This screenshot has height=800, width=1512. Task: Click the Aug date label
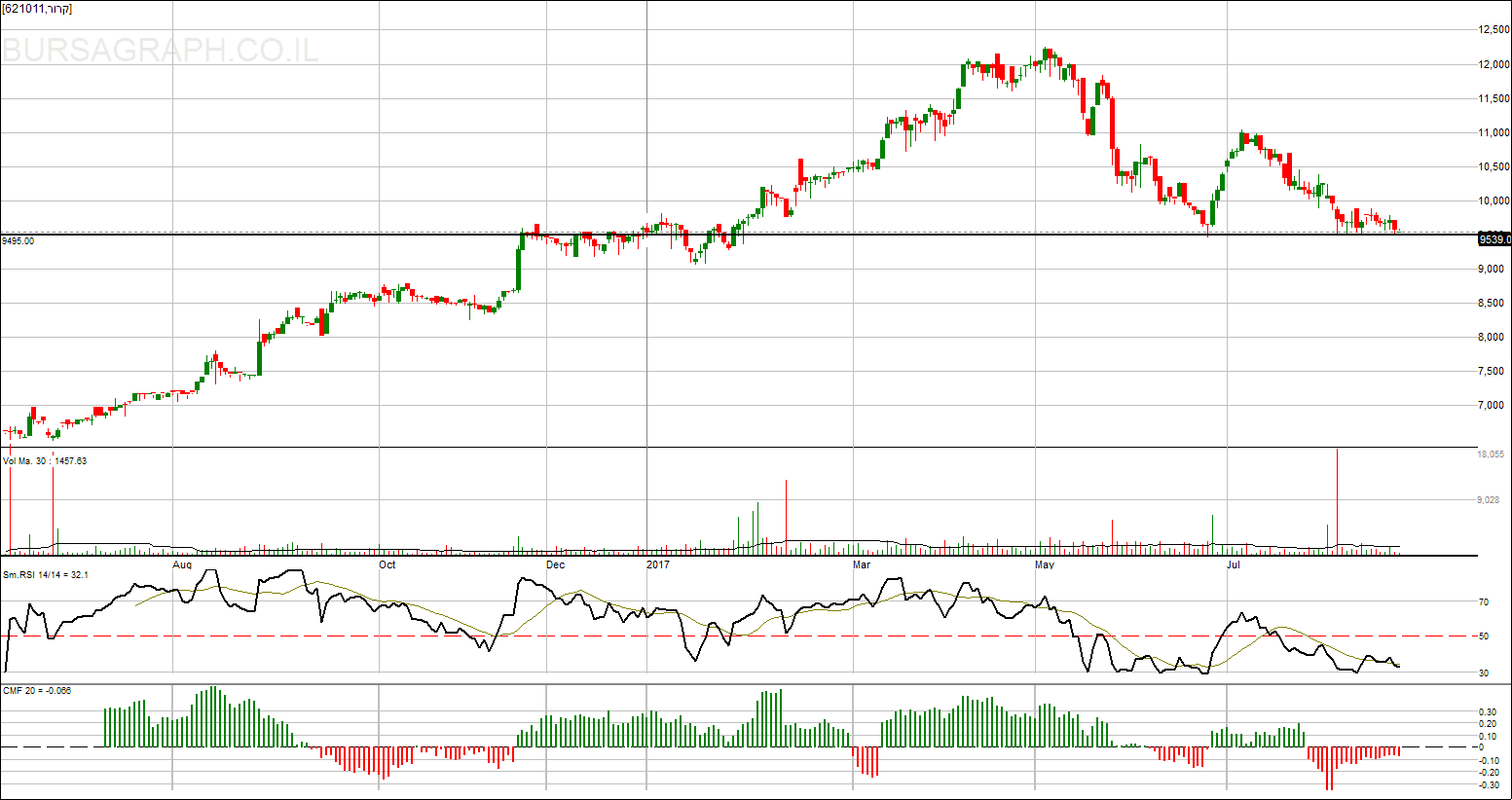click(182, 564)
